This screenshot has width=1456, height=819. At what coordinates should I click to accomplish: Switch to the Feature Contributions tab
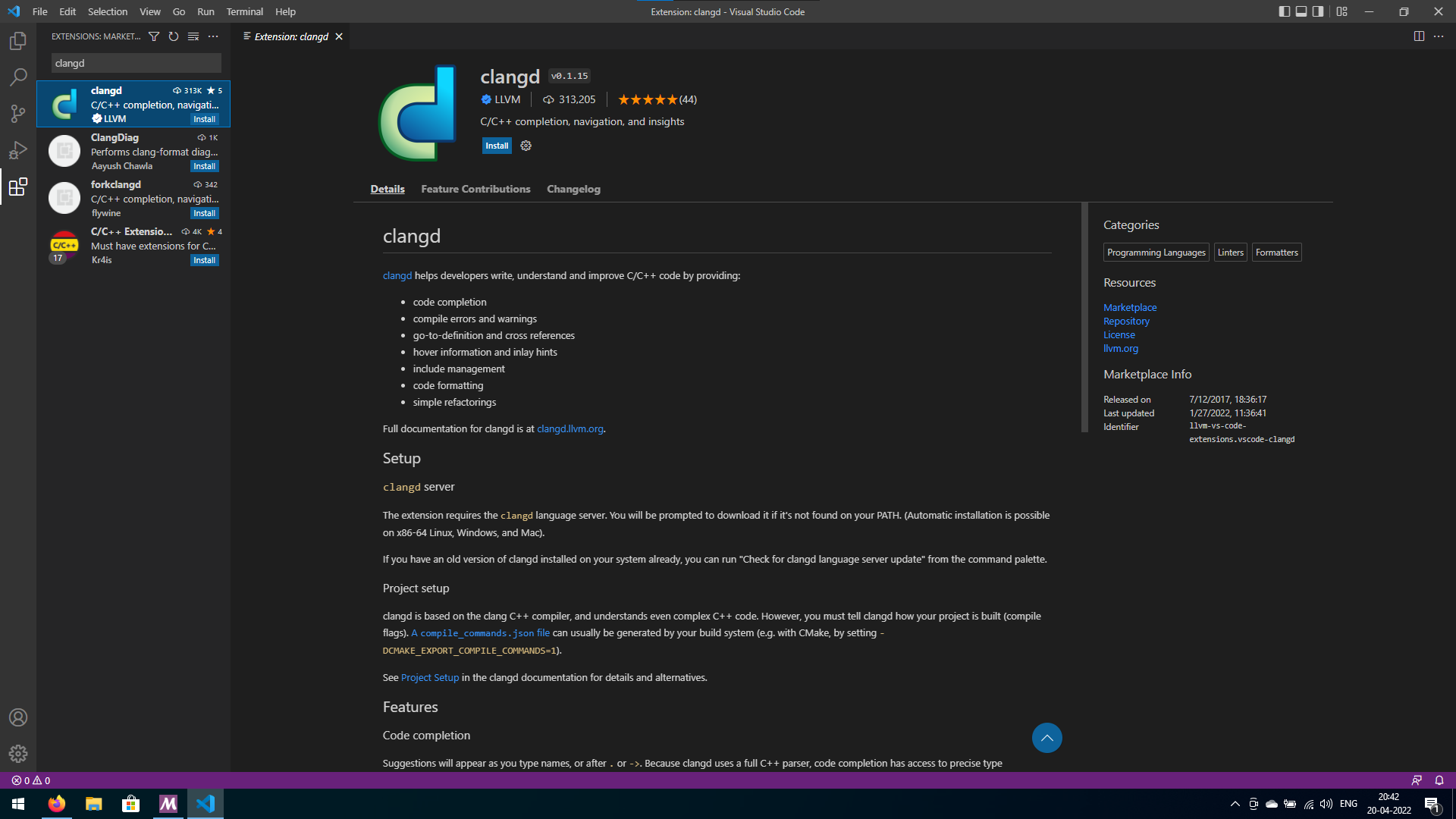(475, 189)
